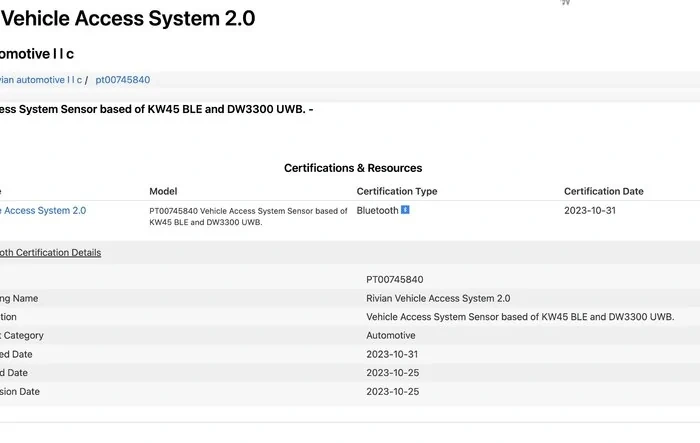Click the Certification Date column header
Viewport: 700px width, 443px height.
pyautogui.click(x=604, y=191)
